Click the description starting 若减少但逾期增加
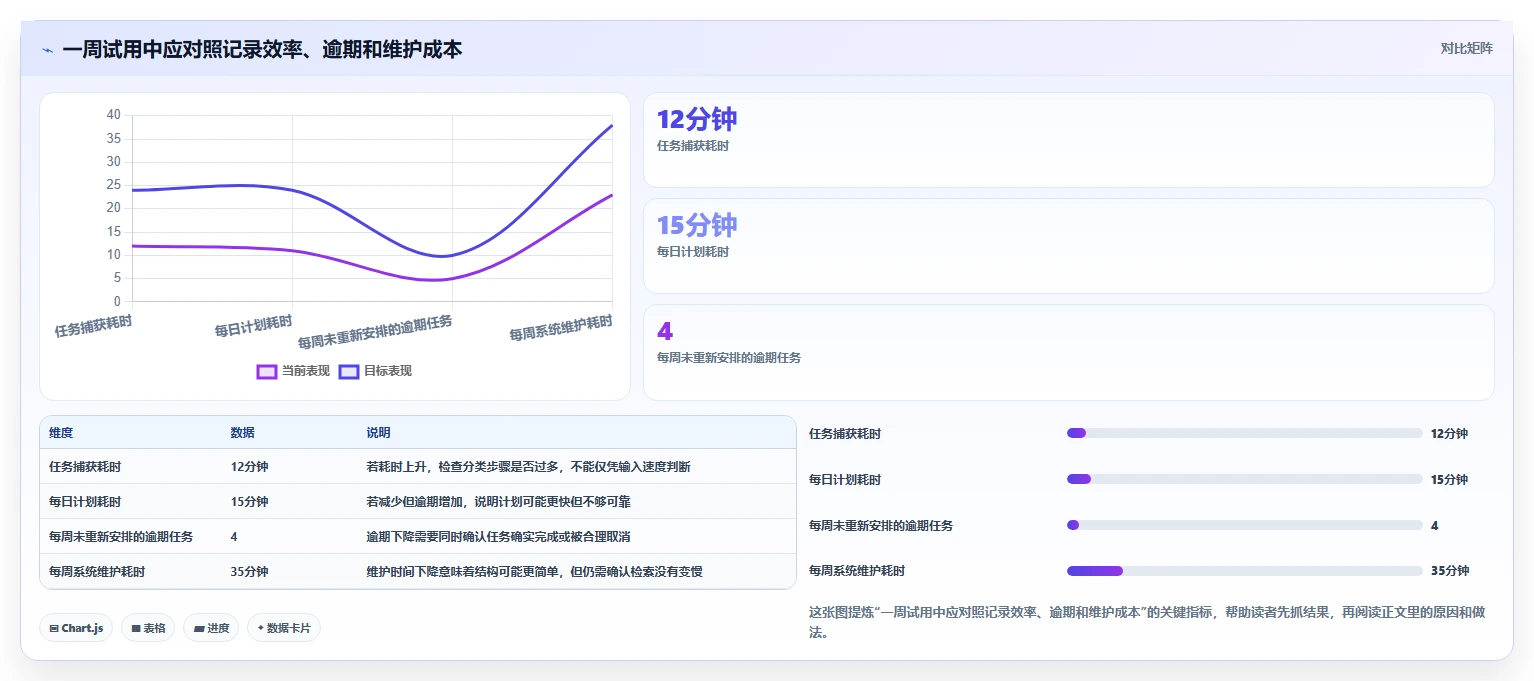 pyautogui.click(x=498, y=502)
